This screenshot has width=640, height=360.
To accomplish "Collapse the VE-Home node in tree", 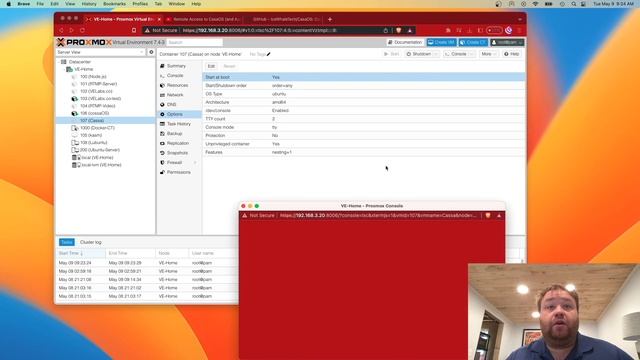I will point(64,69).
